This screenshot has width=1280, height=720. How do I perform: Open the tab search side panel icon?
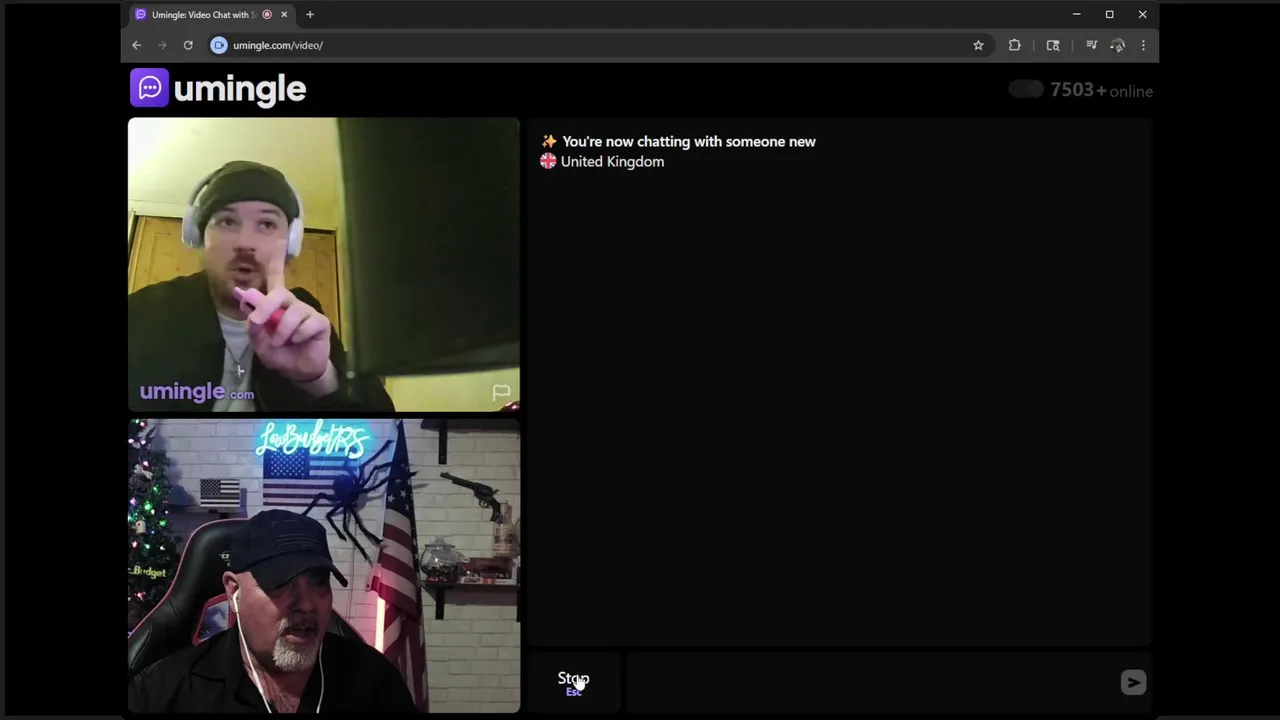(x=1053, y=45)
